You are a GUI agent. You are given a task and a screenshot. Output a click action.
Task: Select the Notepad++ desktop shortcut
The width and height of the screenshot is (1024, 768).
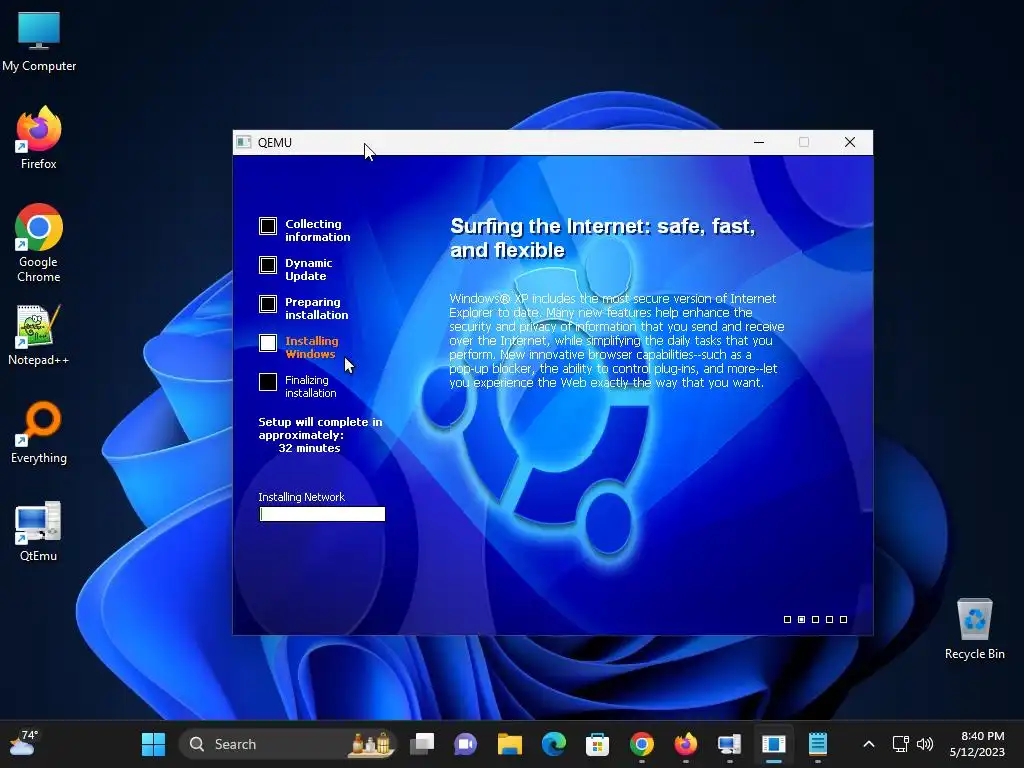pyautogui.click(x=39, y=334)
